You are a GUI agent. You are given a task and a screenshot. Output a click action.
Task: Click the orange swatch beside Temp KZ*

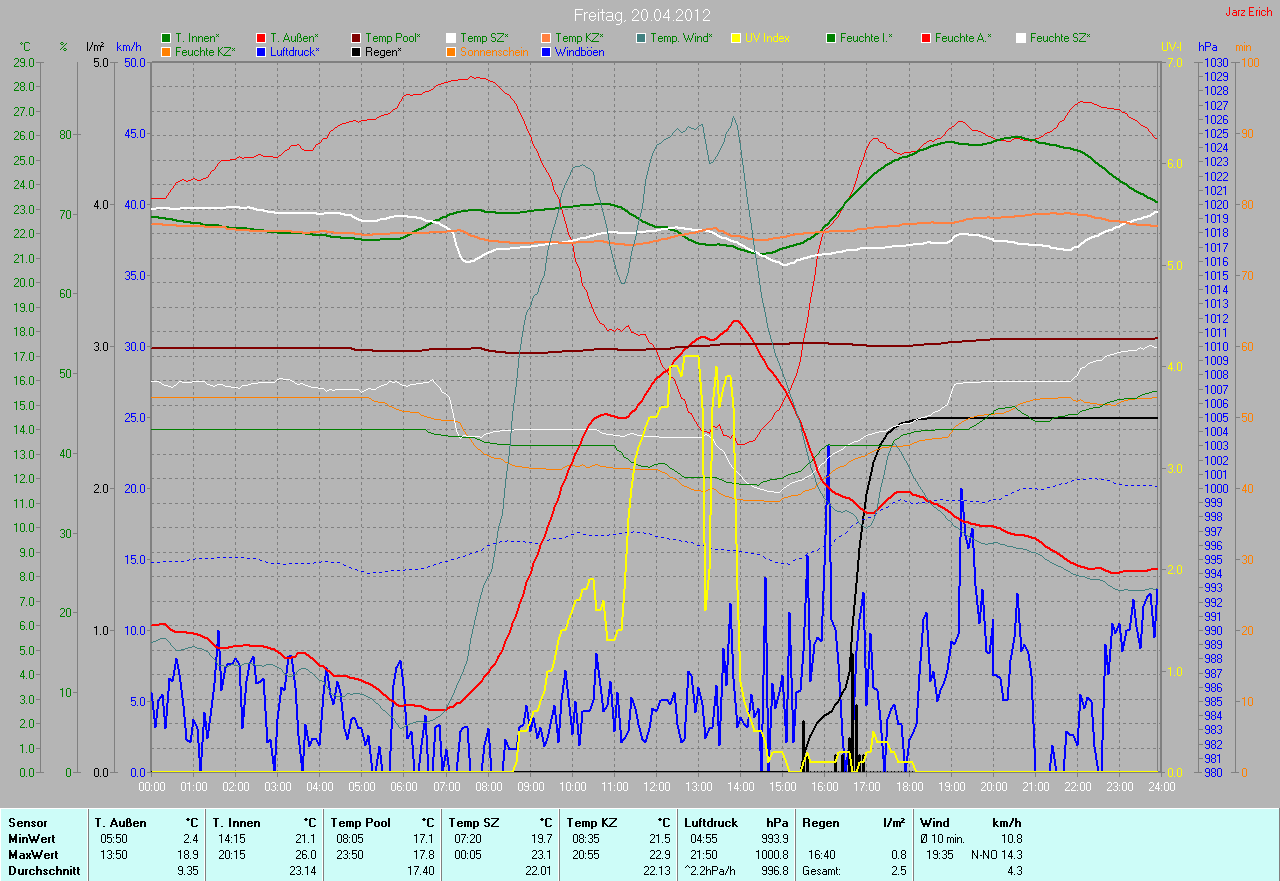(546, 38)
